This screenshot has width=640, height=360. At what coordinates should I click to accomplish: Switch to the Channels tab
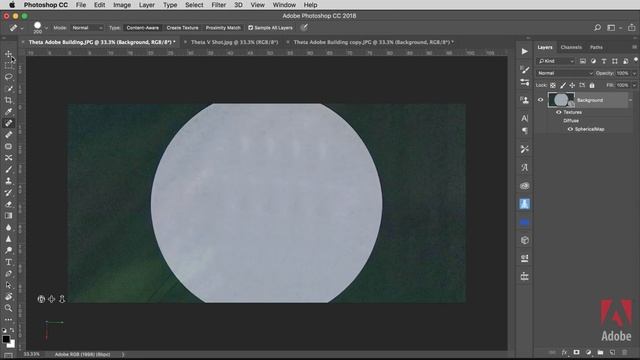(x=571, y=47)
